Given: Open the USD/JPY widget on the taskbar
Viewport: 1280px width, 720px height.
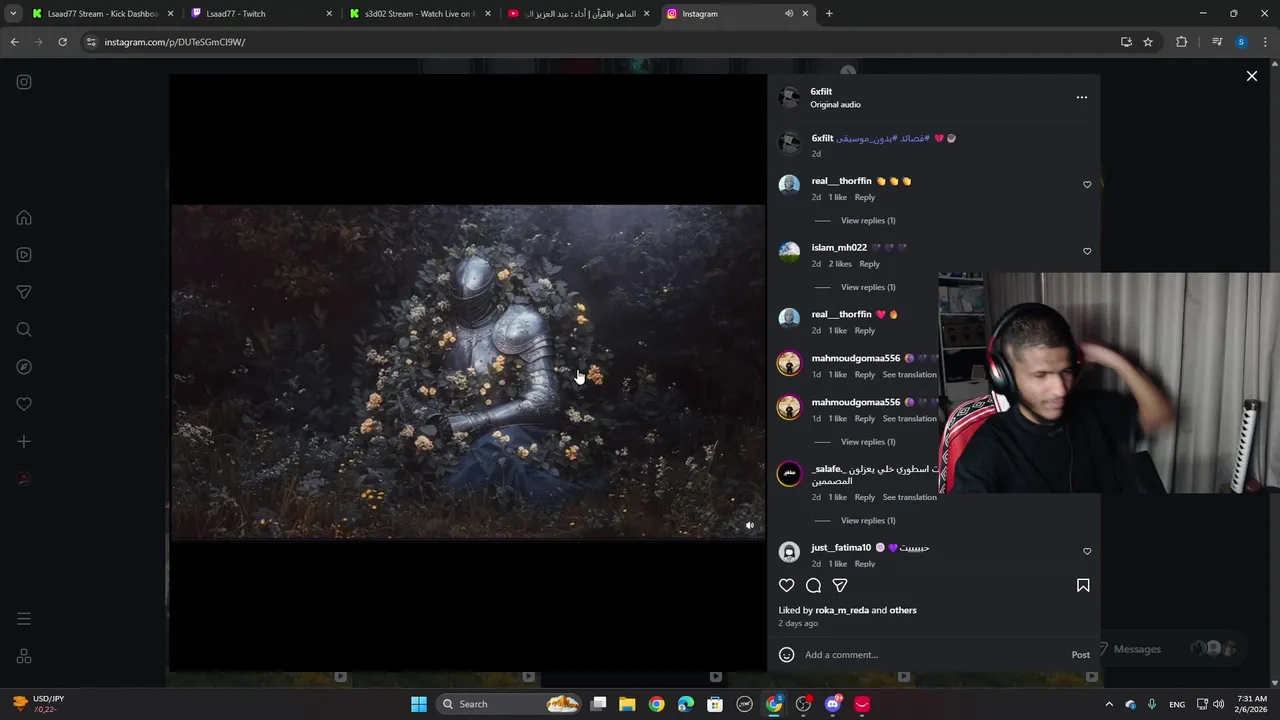Looking at the screenshot, I should point(40,704).
